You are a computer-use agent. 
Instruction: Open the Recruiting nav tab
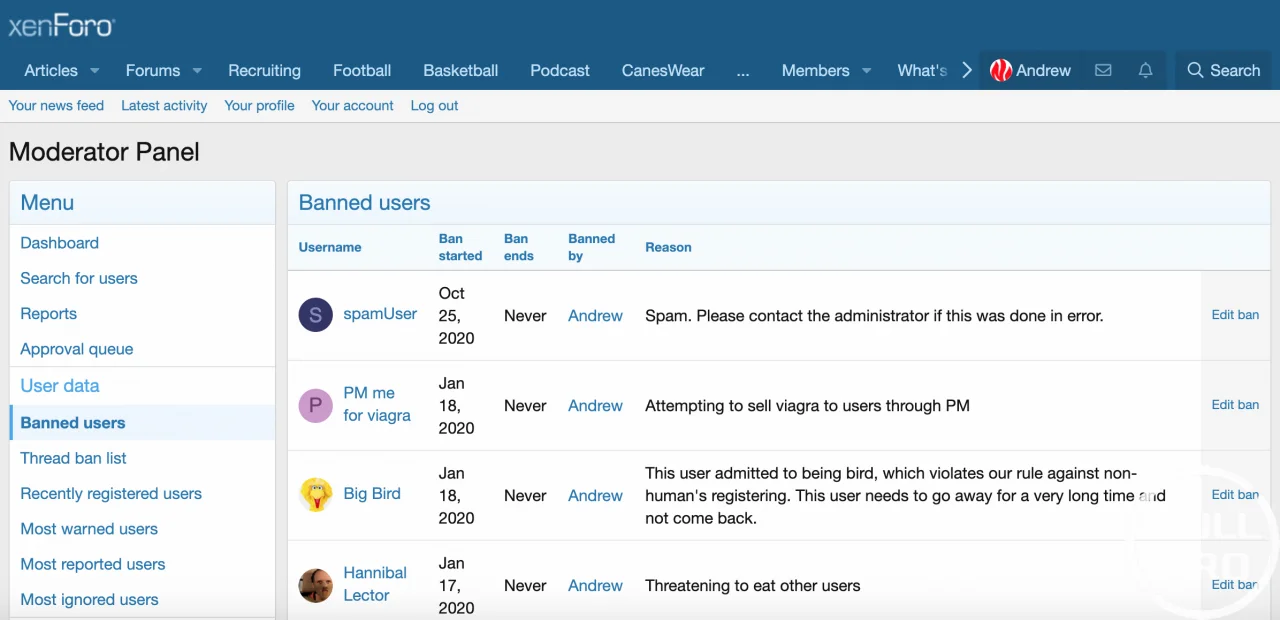(x=264, y=70)
